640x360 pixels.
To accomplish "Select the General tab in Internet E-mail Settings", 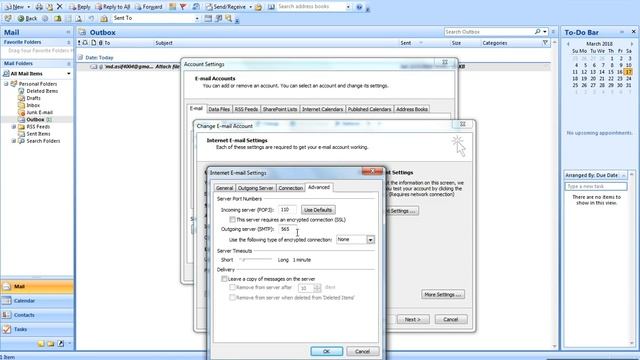I will [224, 188].
